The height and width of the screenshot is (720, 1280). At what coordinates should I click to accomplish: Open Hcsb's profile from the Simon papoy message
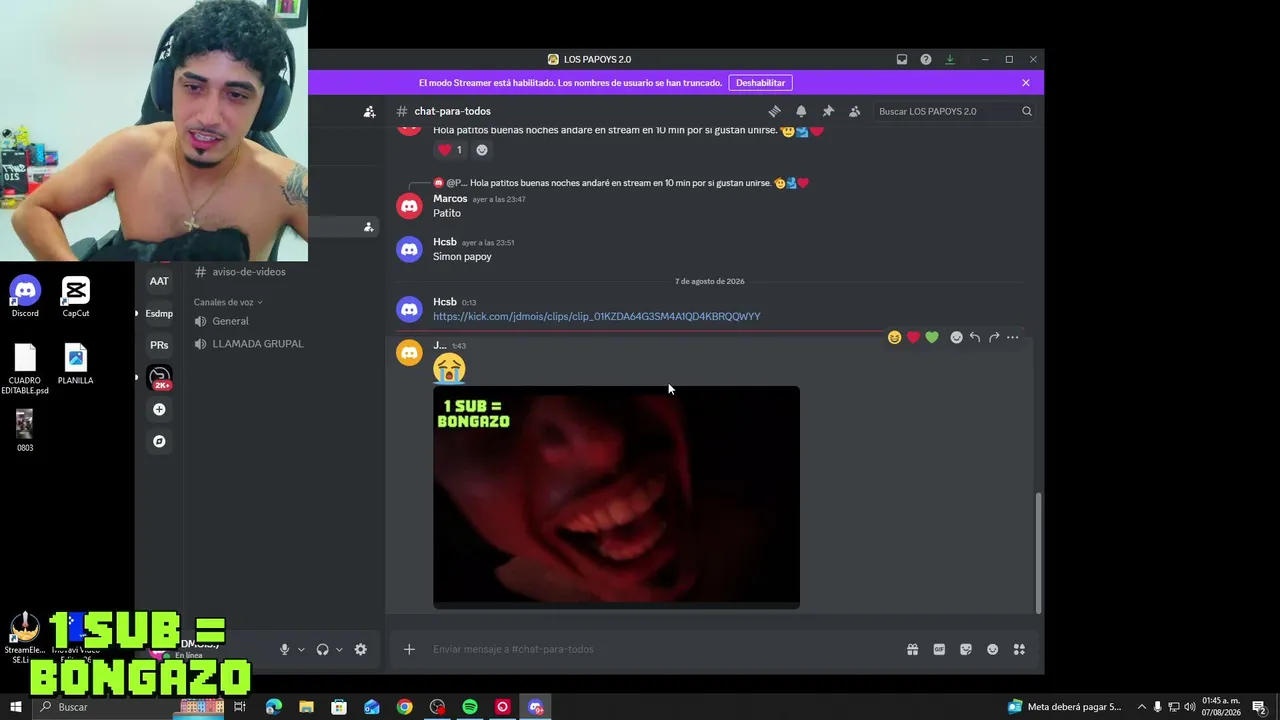(445, 242)
